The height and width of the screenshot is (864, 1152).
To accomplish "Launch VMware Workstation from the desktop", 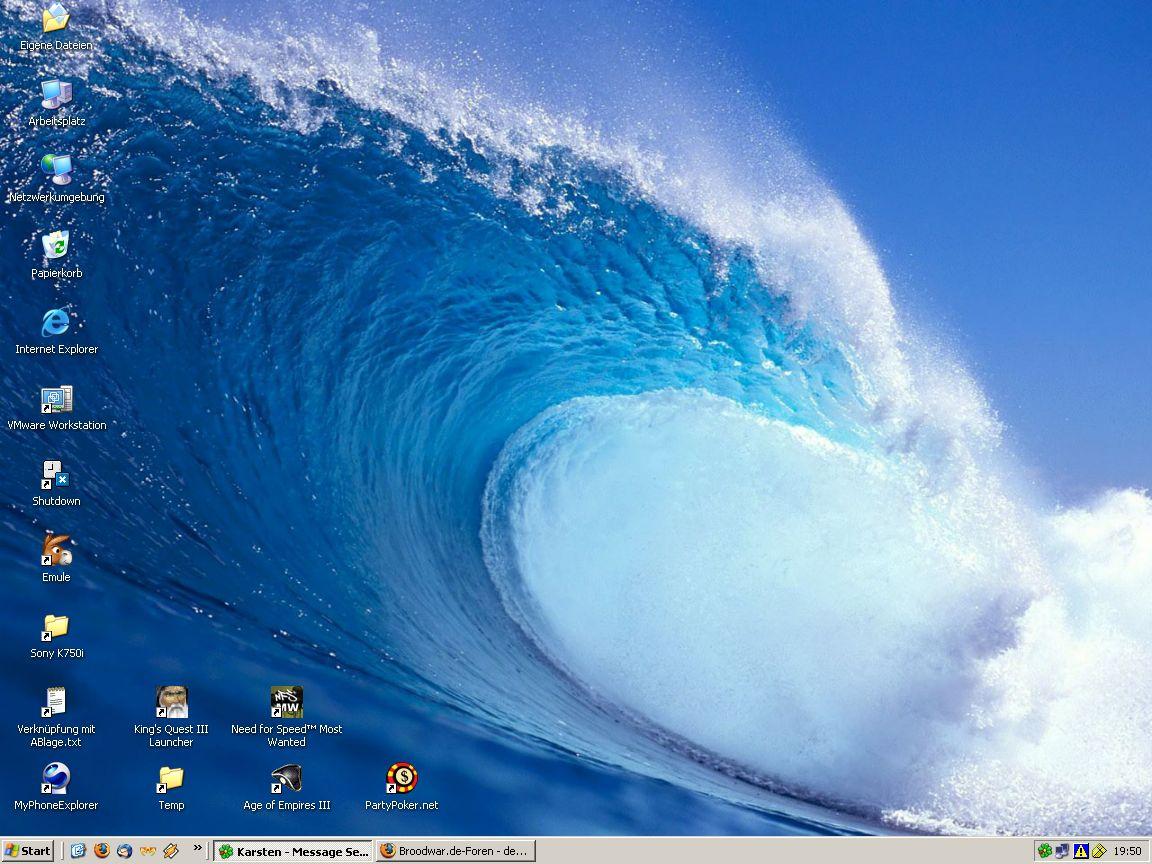I will point(56,400).
